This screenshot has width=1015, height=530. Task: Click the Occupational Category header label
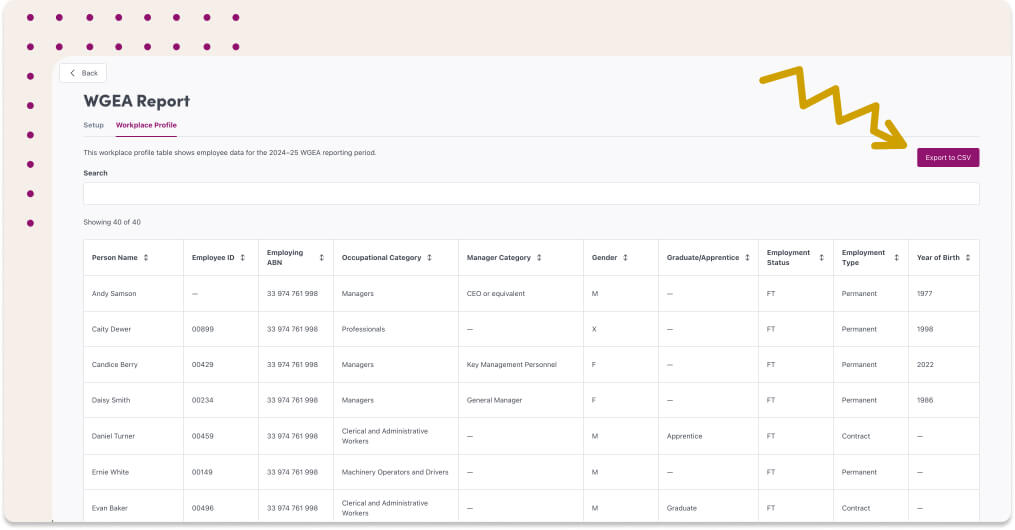point(381,258)
